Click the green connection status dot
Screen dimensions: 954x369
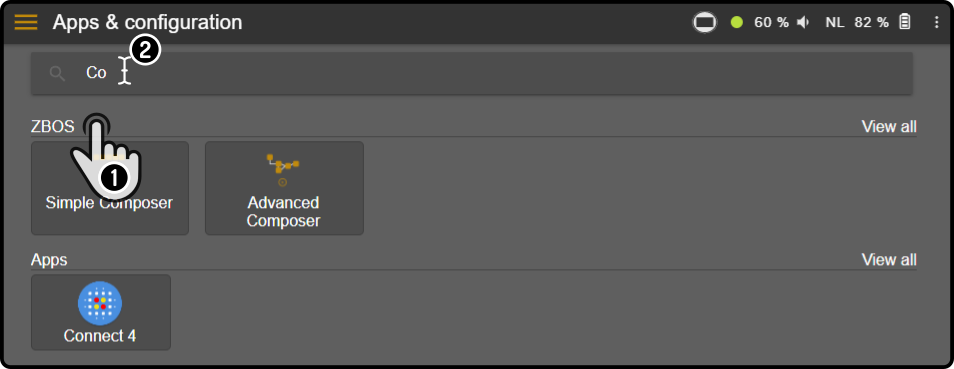pyautogui.click(x=737, y=23)
